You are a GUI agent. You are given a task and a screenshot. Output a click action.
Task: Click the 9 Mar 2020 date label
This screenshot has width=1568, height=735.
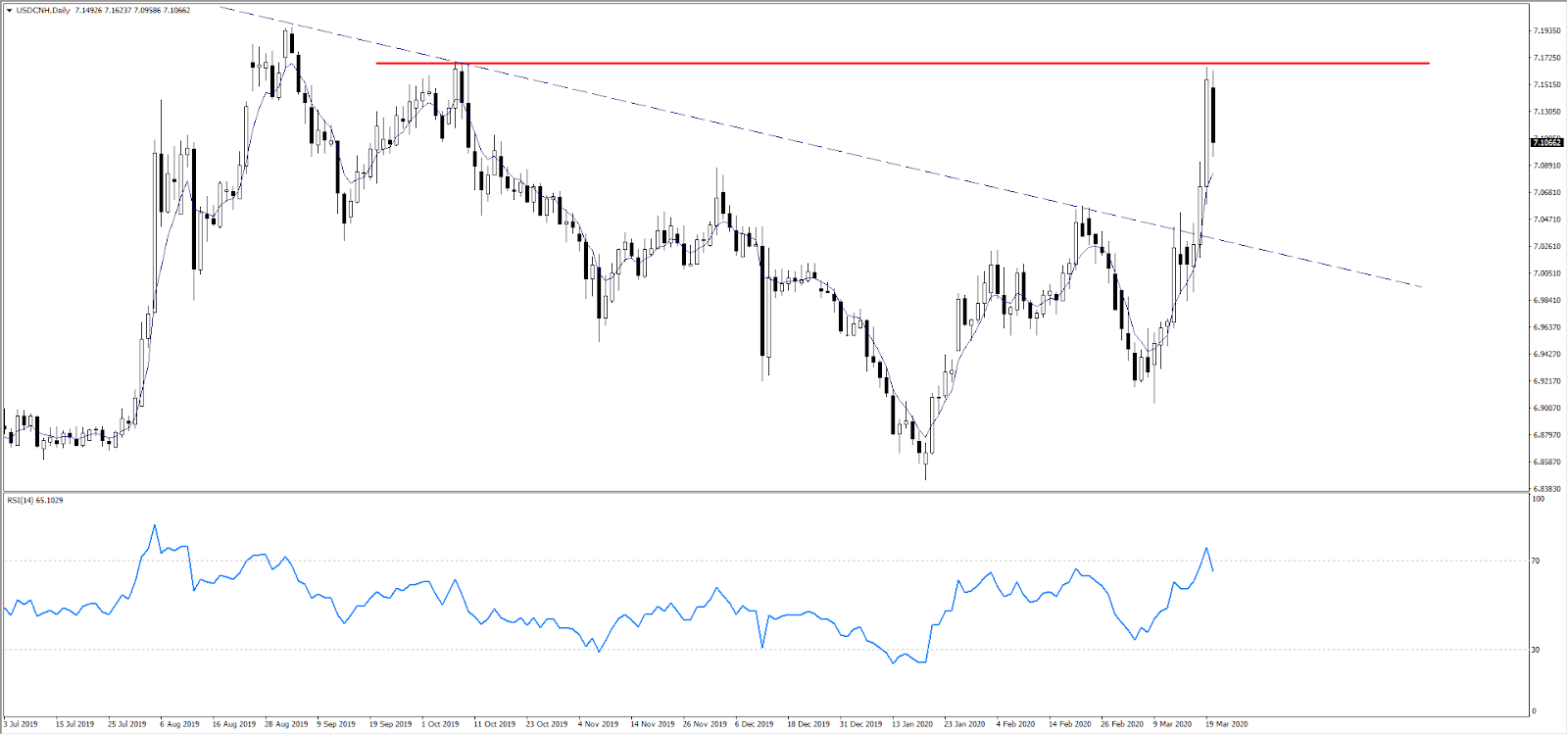pos(1173,724)
